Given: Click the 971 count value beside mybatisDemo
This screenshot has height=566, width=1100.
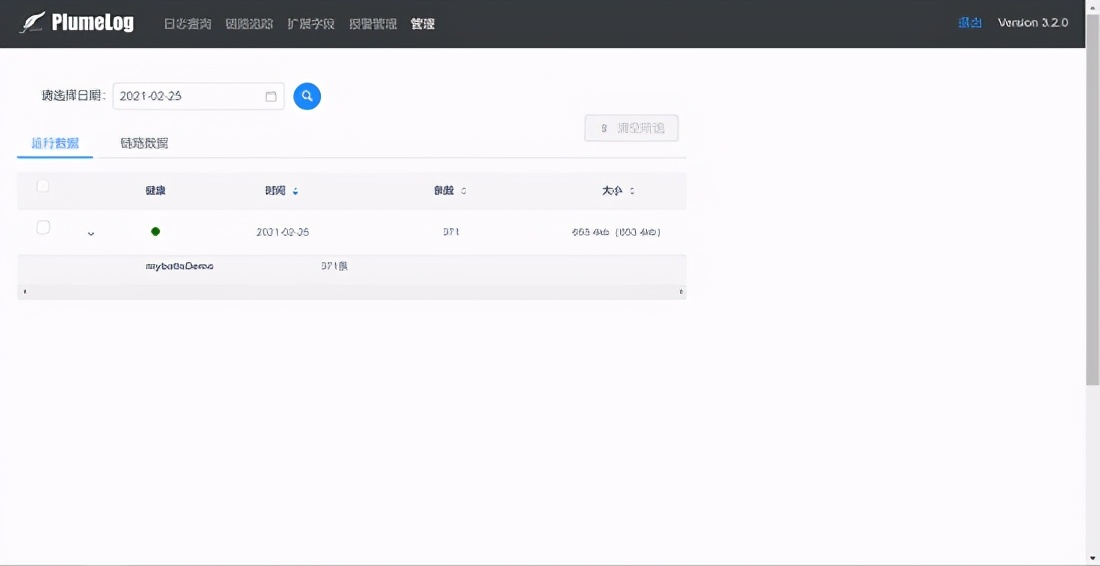Looking at the screenshot, I should pos(334,267).
